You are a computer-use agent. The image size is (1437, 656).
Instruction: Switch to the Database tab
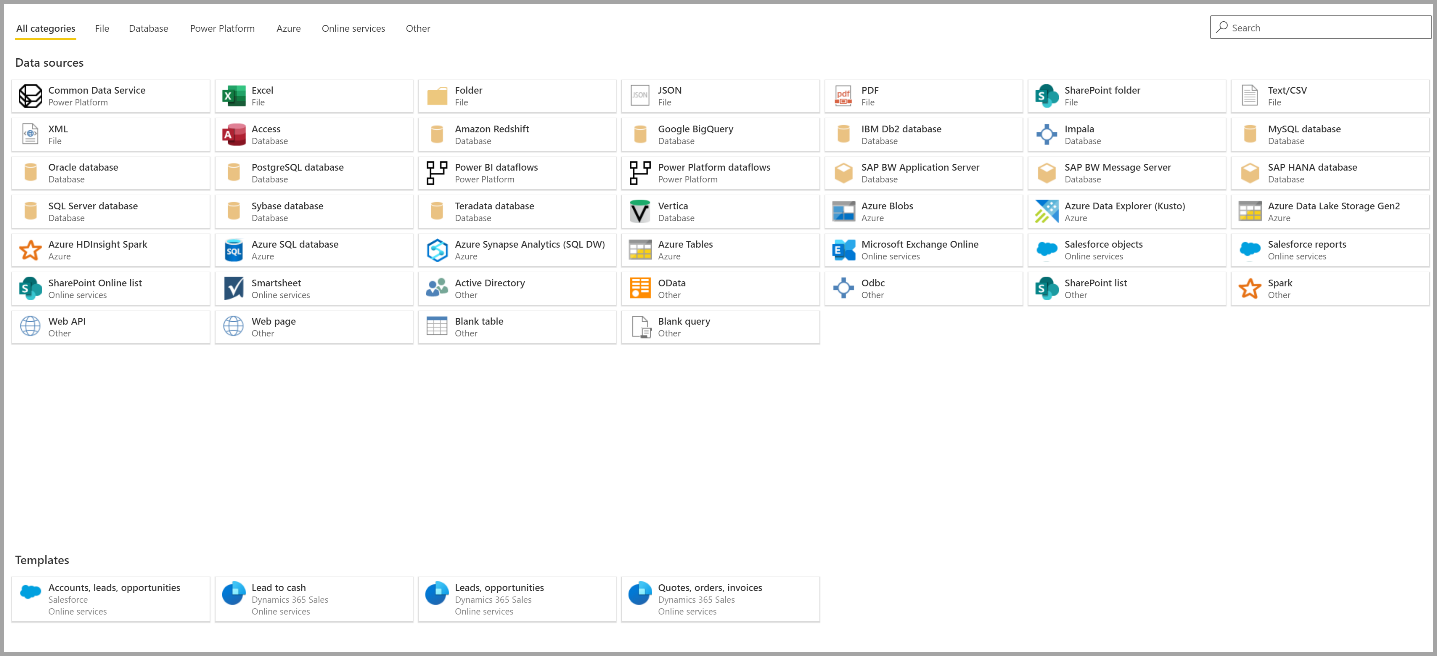(x=148, y=29)
